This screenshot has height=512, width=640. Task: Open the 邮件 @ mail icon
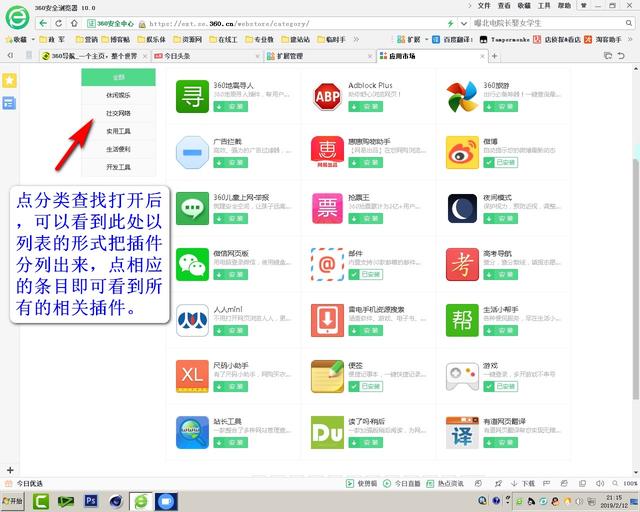327,264
